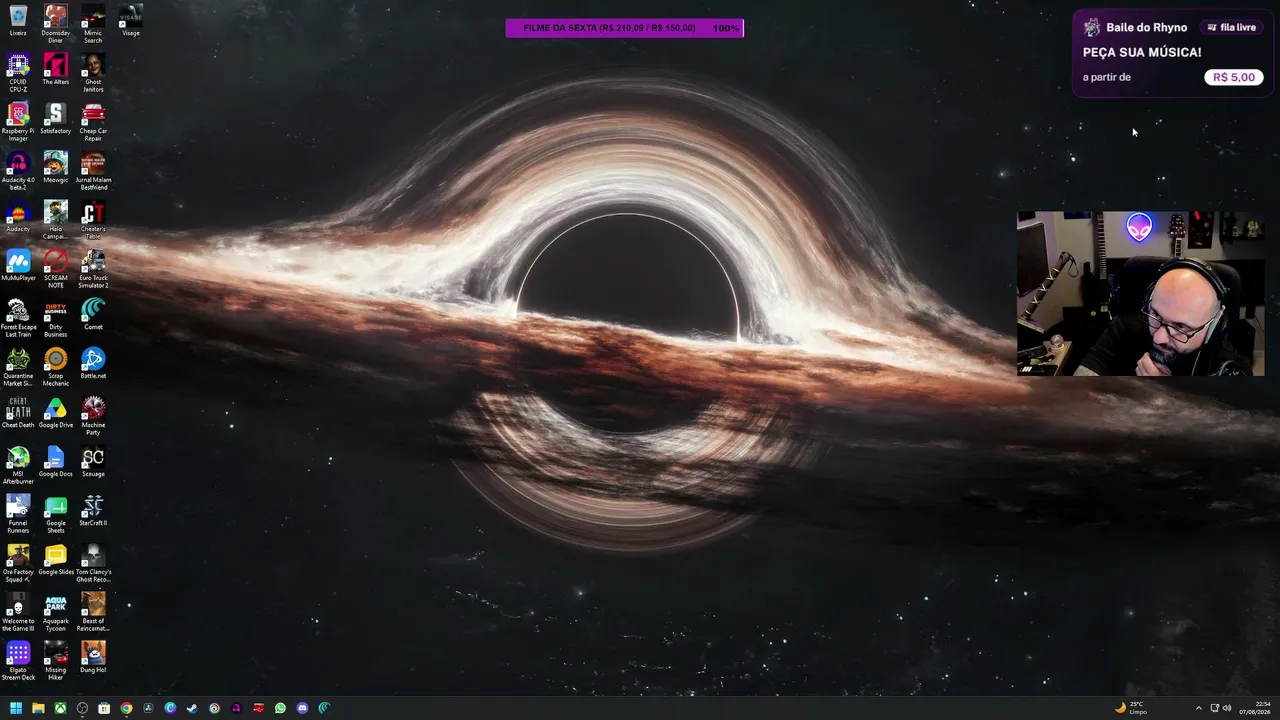Open Microsoft Store from the taskbar
1280x720 pixels.
click(104, 708)
